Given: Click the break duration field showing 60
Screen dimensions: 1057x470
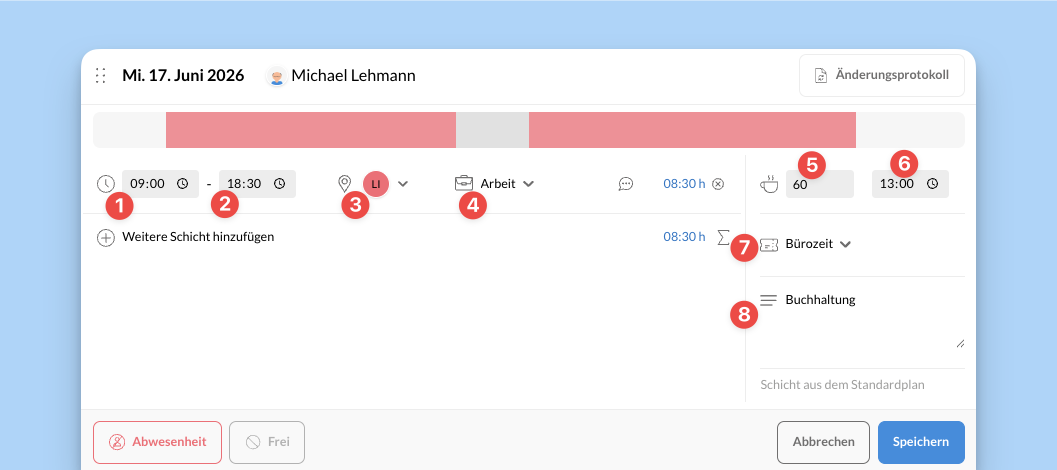Looking at the screenshot, I should tap(820, 184).
